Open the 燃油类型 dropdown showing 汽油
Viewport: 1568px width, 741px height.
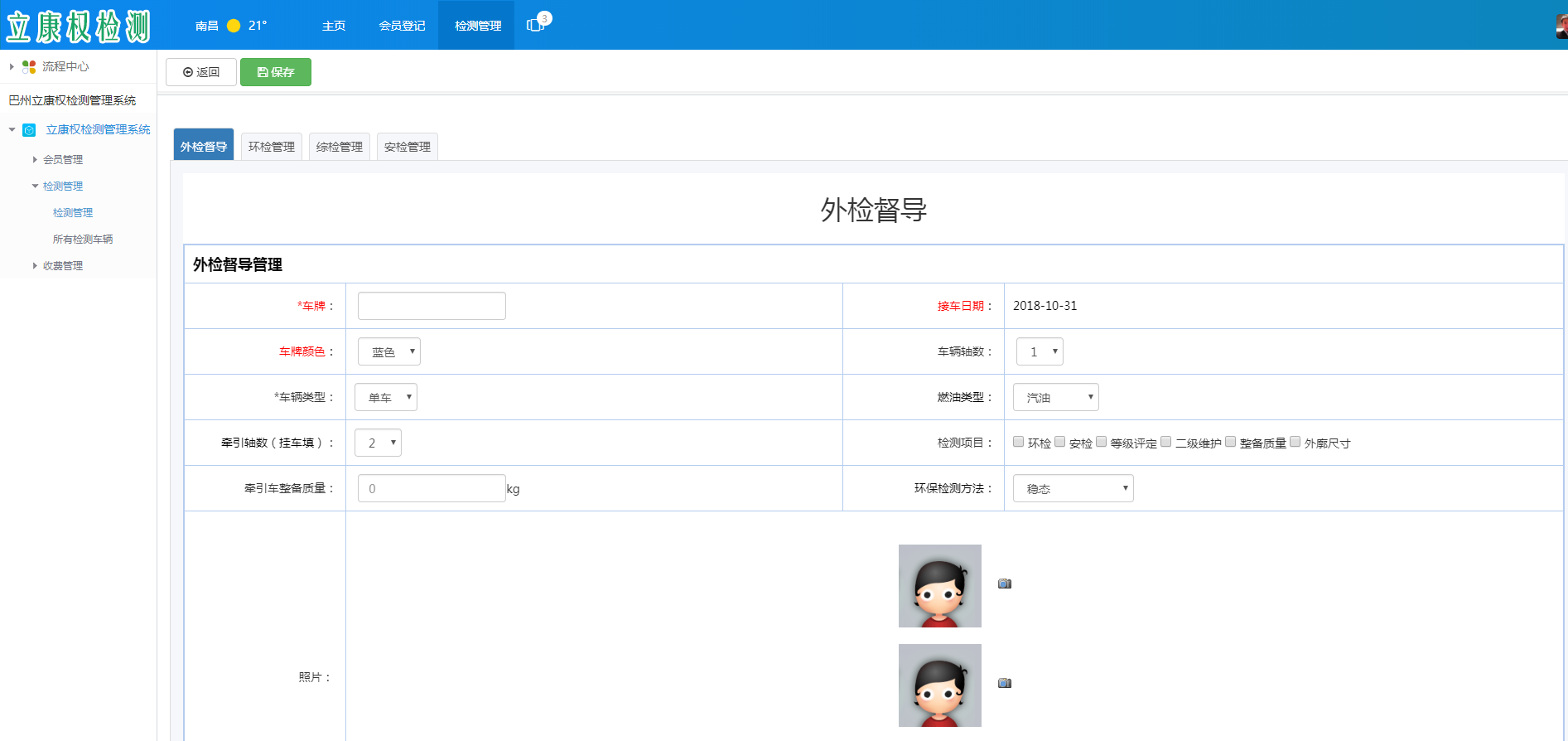(x=1055, y=397)
